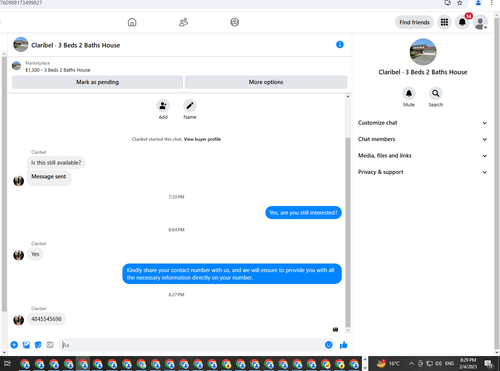Click the 'Message sent' bubble
The width and height of the screenshot is (500, 371).
pyautogui.click(x=49, y=177)
